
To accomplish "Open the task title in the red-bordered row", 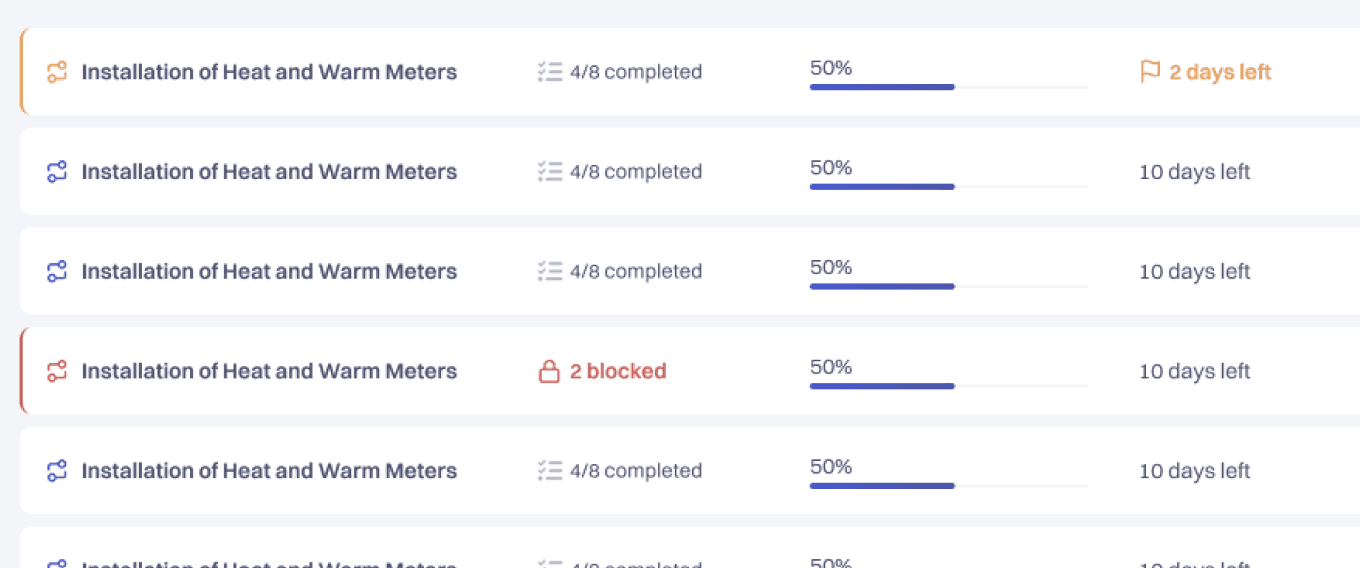I will [x=269, y=371].
